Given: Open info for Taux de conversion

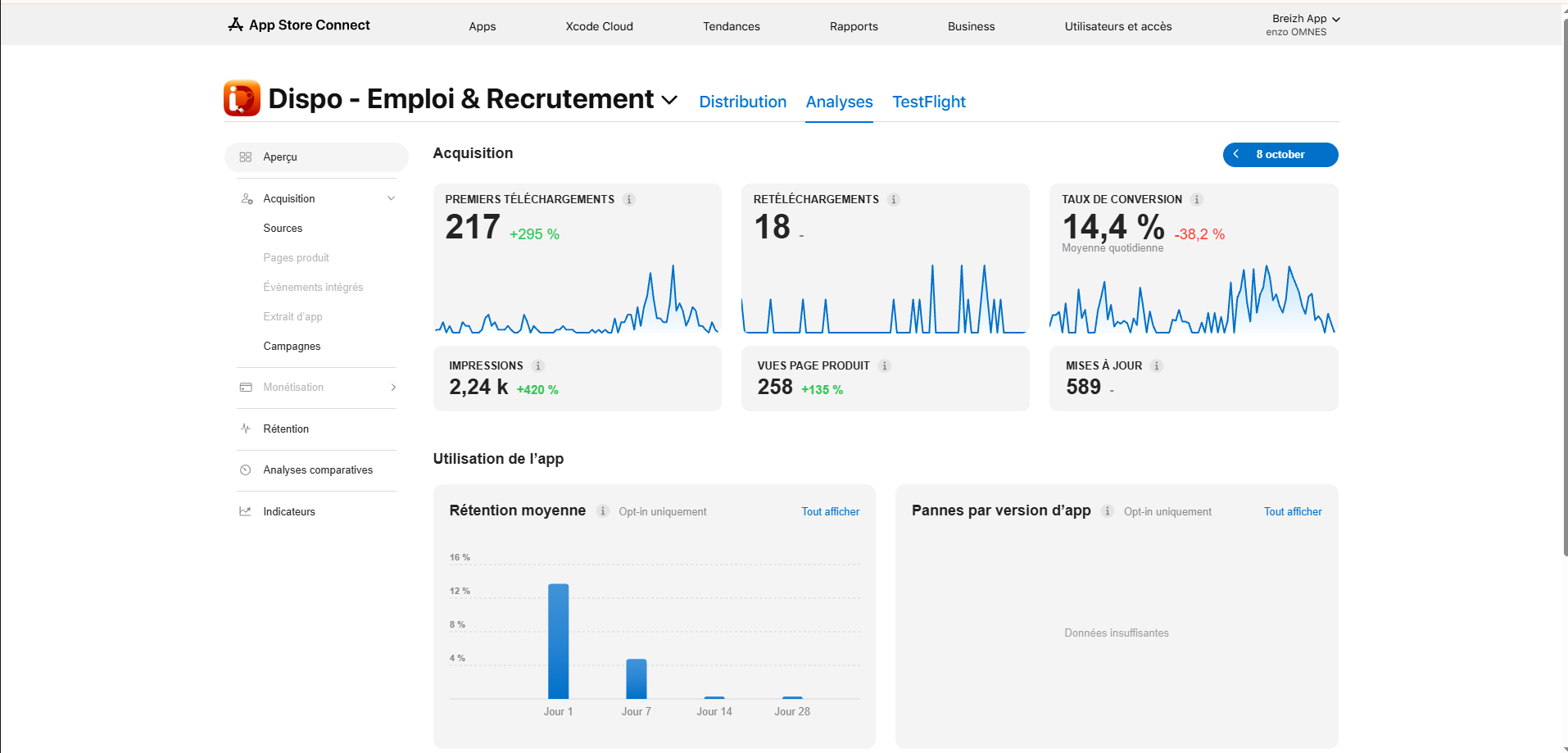Looking at the screenshot, I should click(1197, 199).
